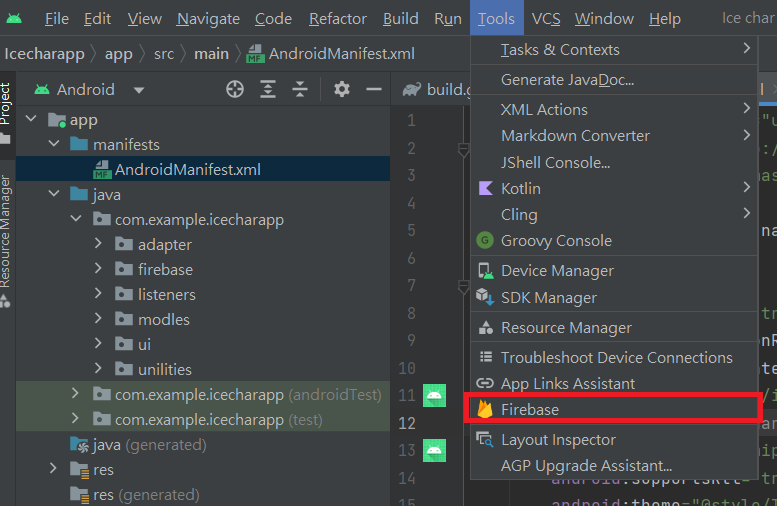Viewport: 777px width, 506px height.
Task: Click the Android gutter icon on line 11
Action: pyautogui.click(x=434, y=395)
